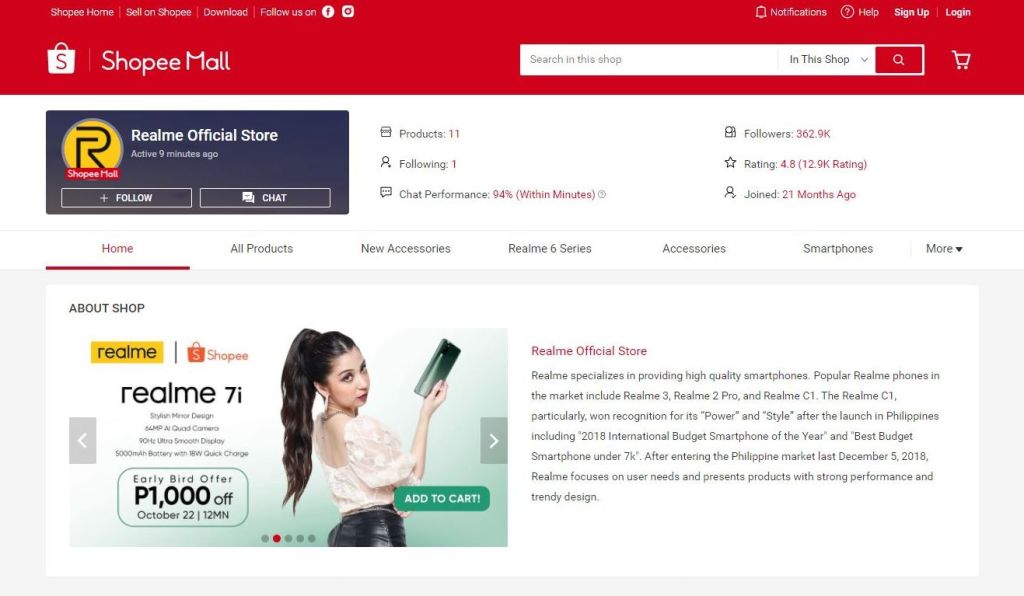Image resolution: width=1024 pixels, height=596 pixels.
Task: Click the Realme Official Store description heading
Action: point(588,351)
